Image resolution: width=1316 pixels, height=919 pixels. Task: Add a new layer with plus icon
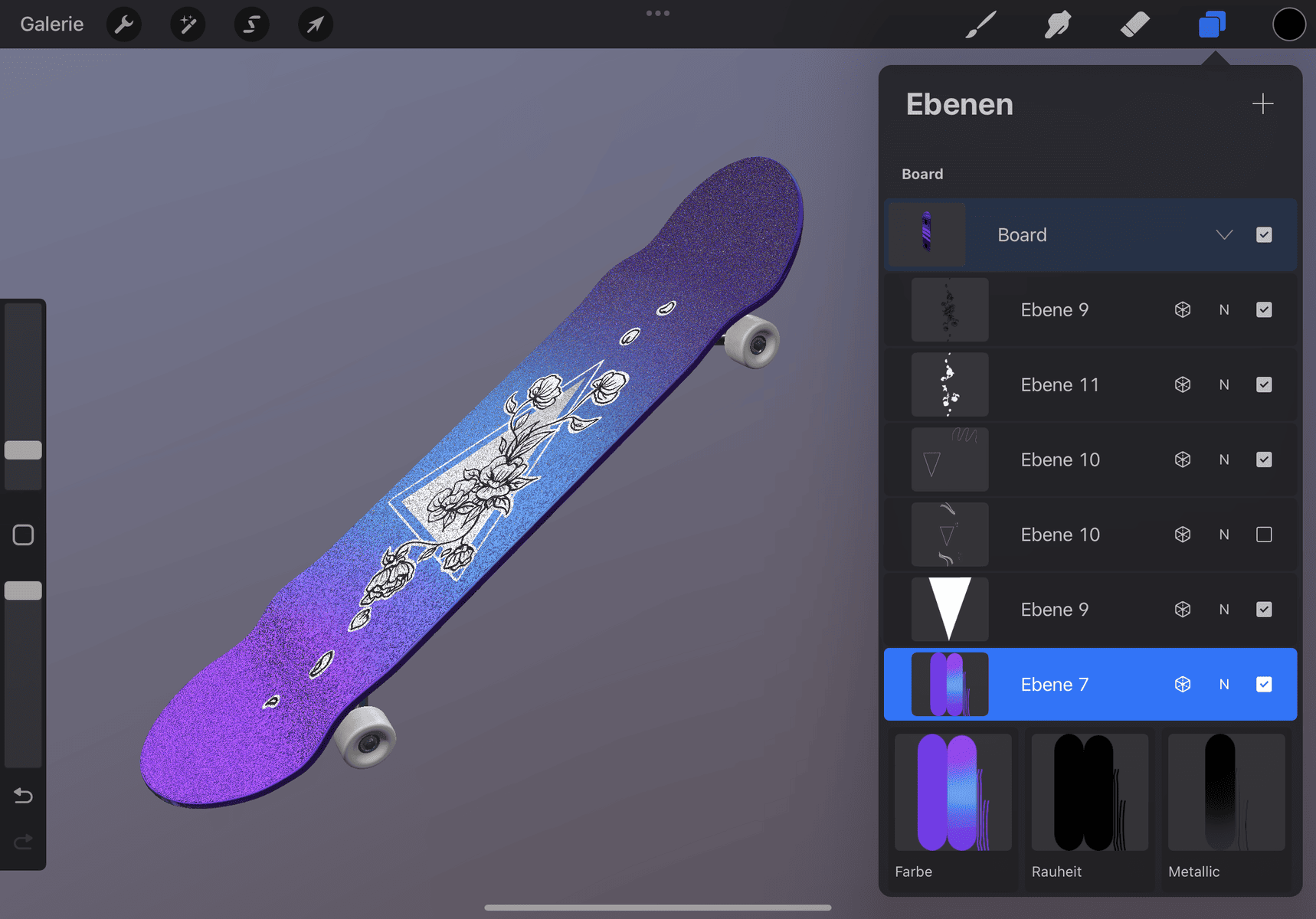(x=1262, y=103)
